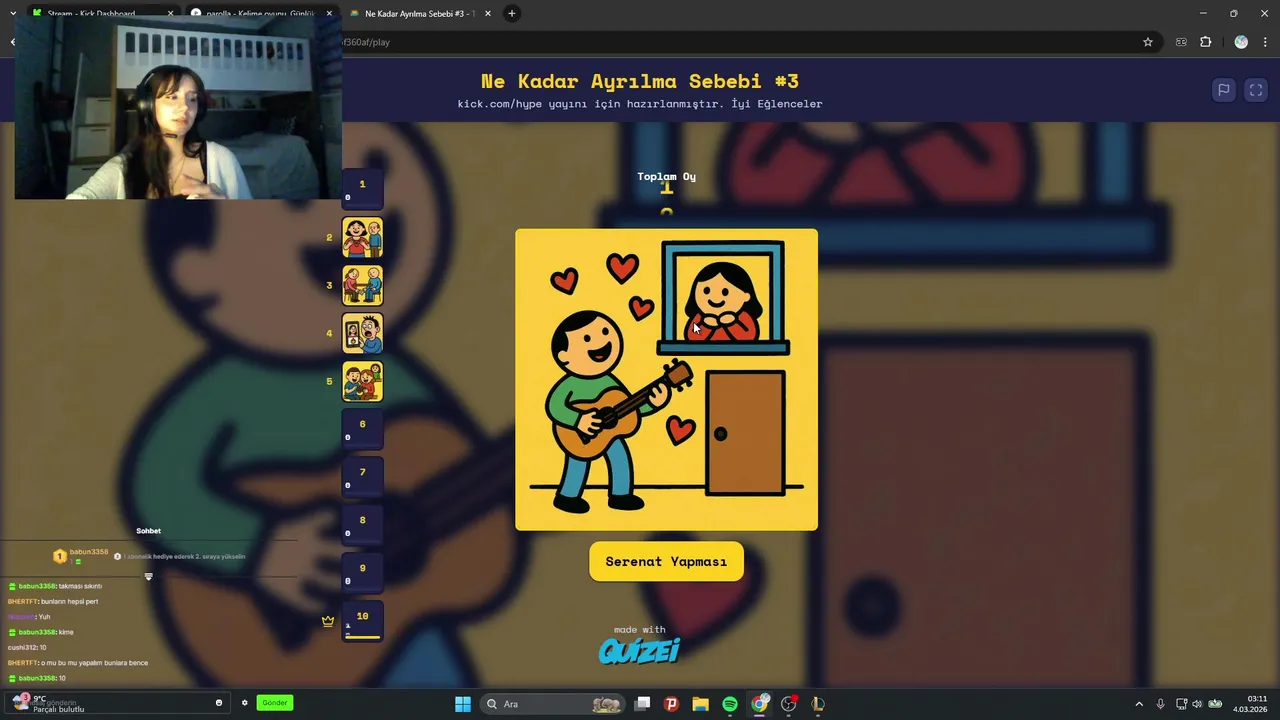The width and height of the screenshot is (1280, 720).
Task: Select rating slot 7
Action: [x=362, y=477]
